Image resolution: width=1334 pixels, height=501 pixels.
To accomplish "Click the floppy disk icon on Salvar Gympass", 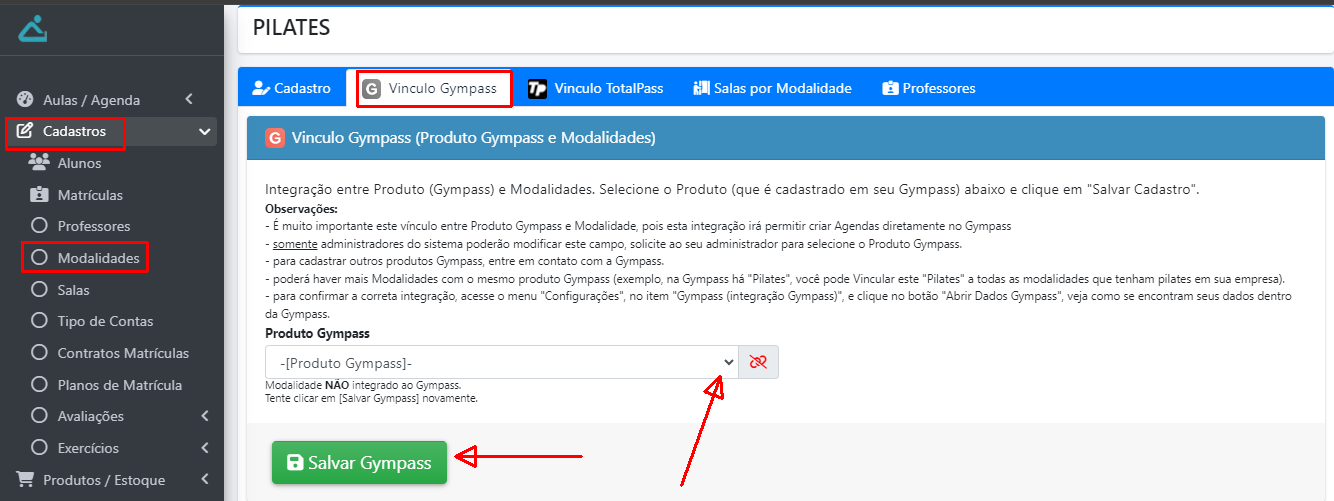I will pyautogui.click(x=295, y=463).
